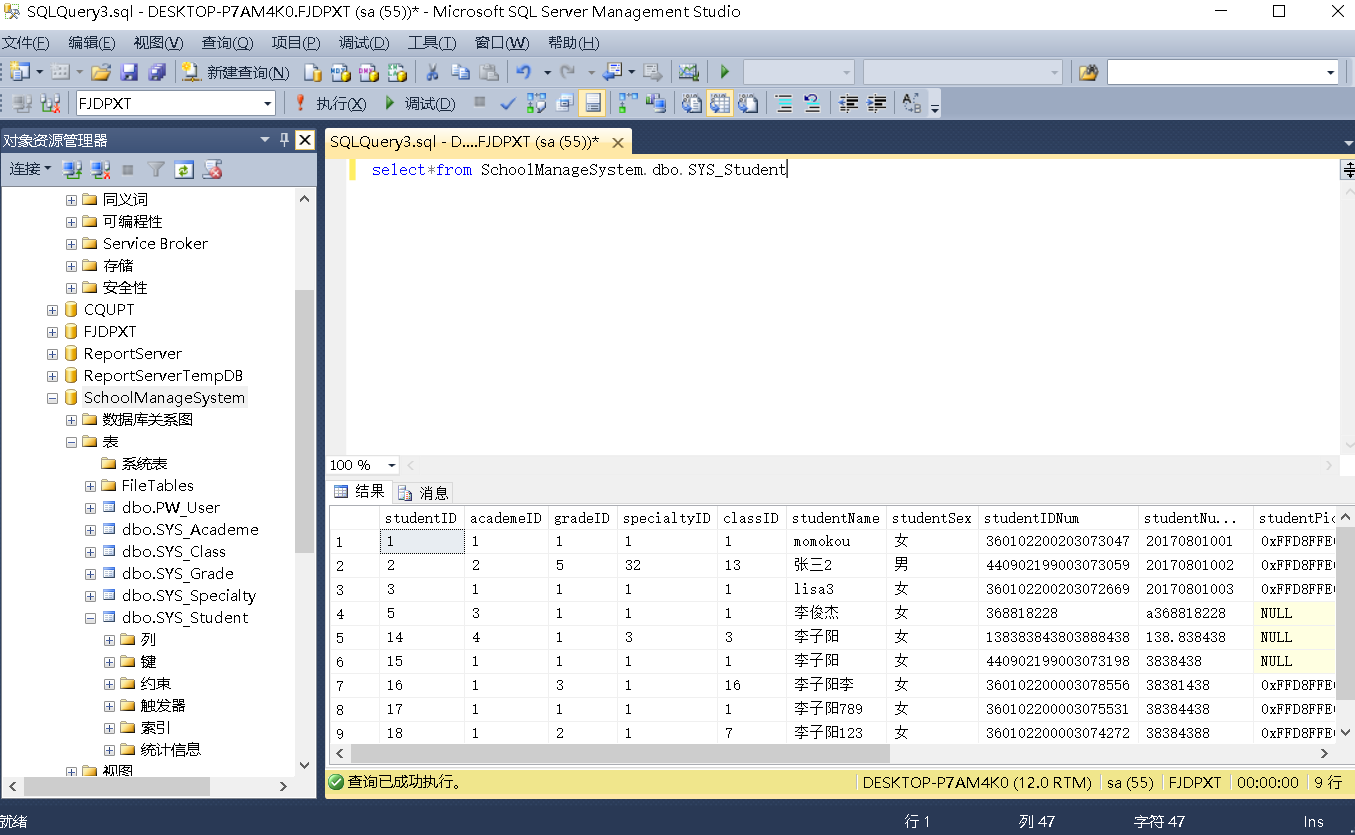Toggle Results to Text output mode
The height and width of the screenshot is (835, 1355).
coord(691,103)
